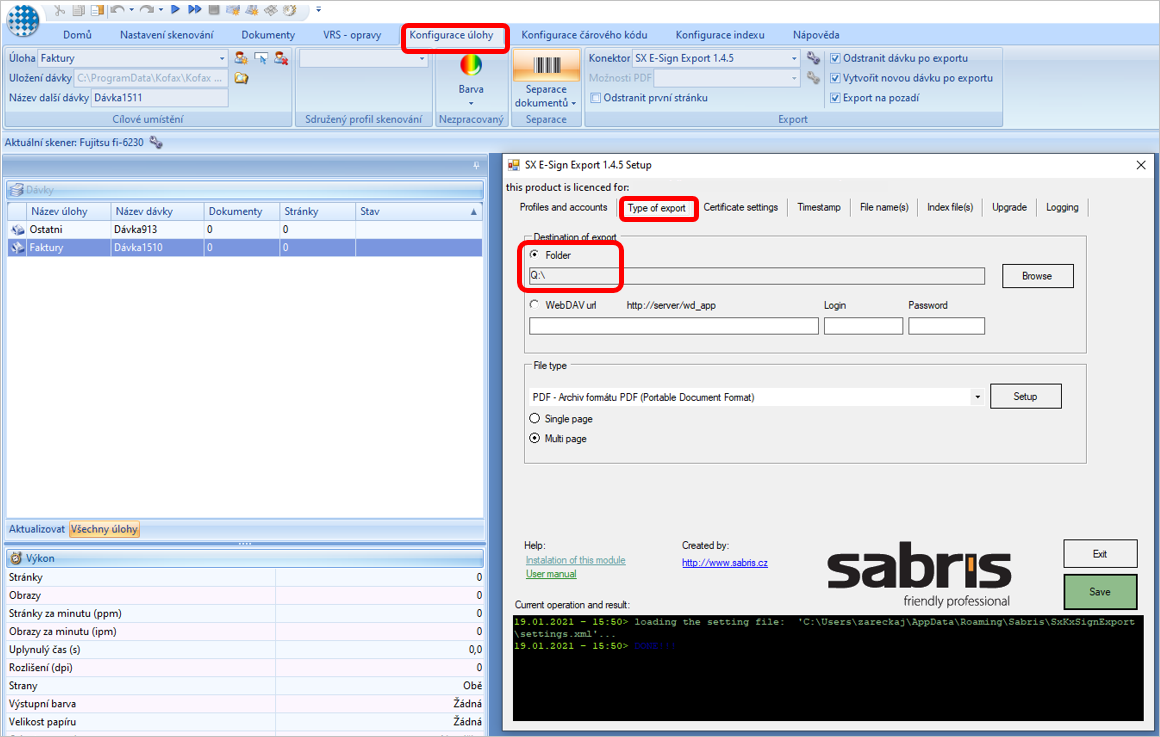
Task: Enable Odstranit první stránku checkbox
Action: (596, 98)
